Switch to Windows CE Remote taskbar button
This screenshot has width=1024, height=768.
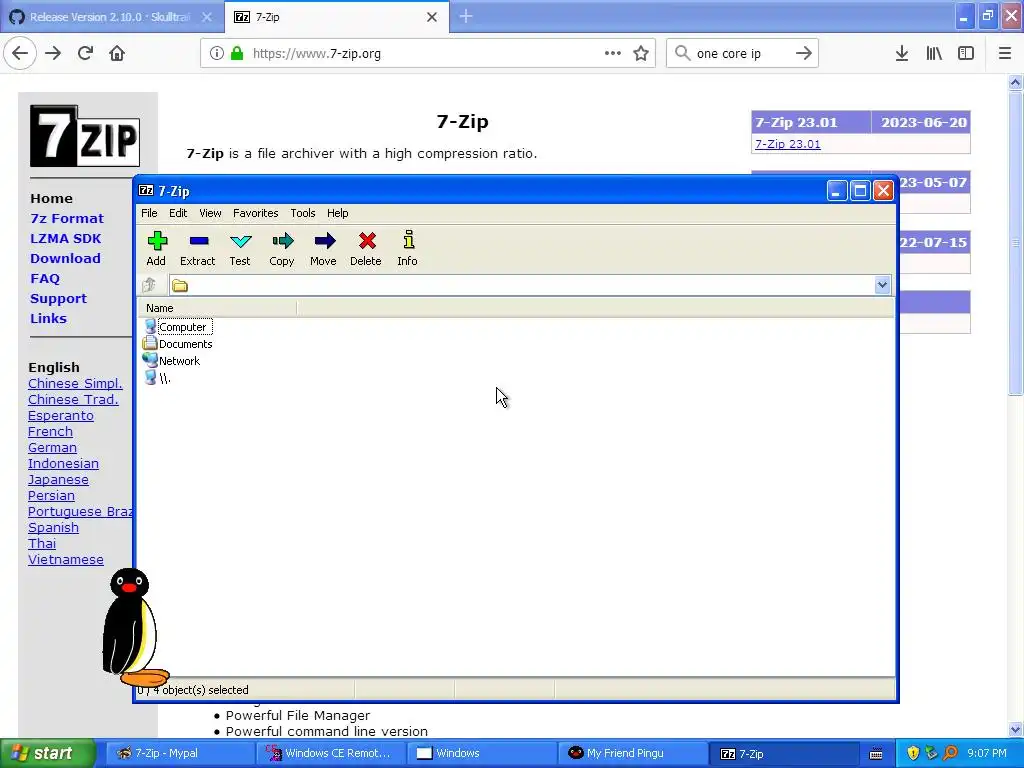tap(330, 753)
